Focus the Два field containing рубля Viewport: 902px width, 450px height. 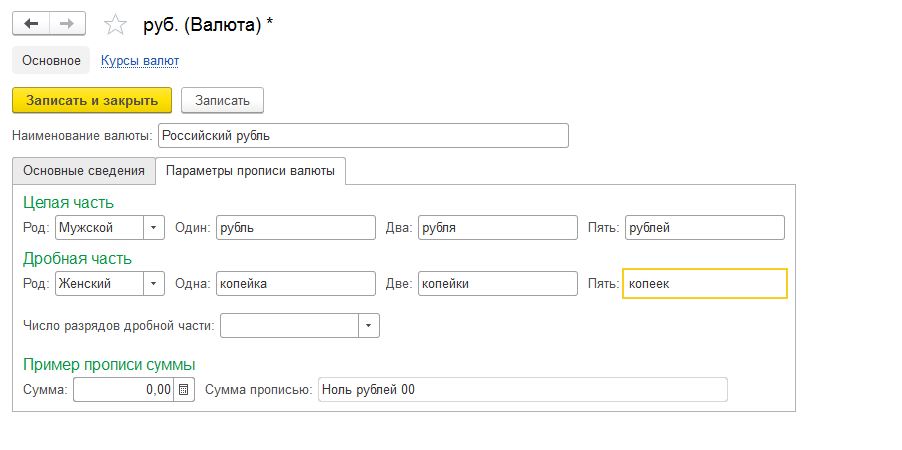(x=497, y=228)
